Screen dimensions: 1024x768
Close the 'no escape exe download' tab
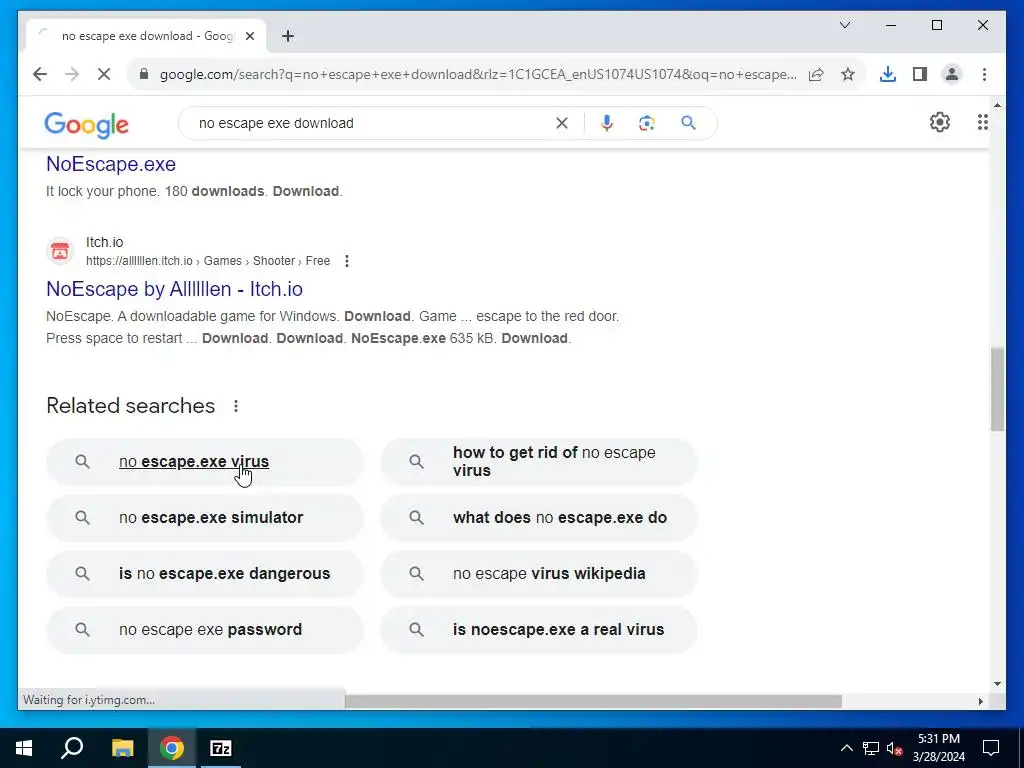[249, 36]
